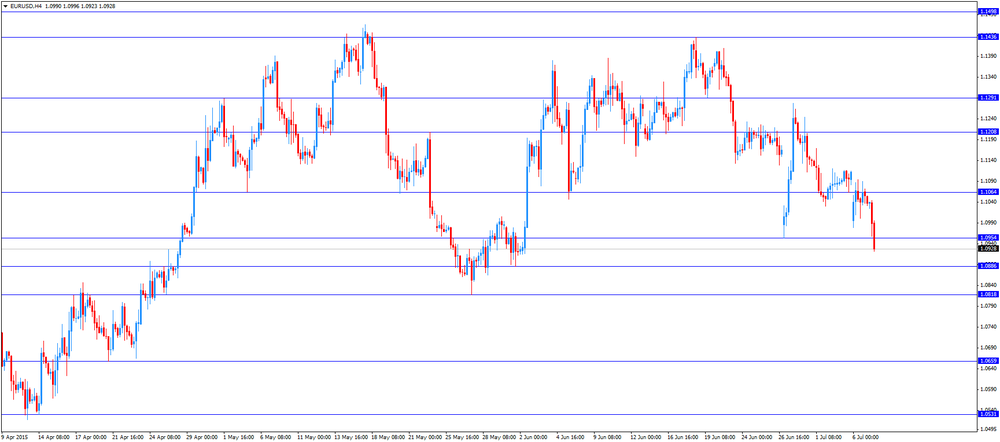Click the 24 Jun 00:00 time label

coord(756,438)
